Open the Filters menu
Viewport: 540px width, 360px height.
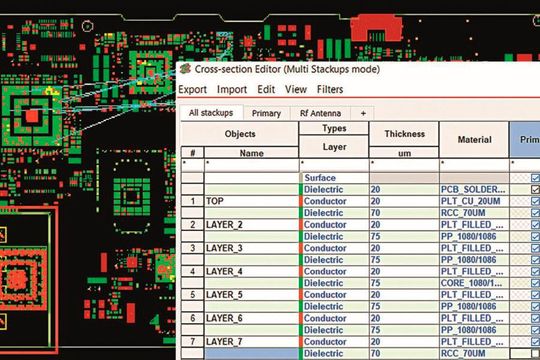click(330, 90)
